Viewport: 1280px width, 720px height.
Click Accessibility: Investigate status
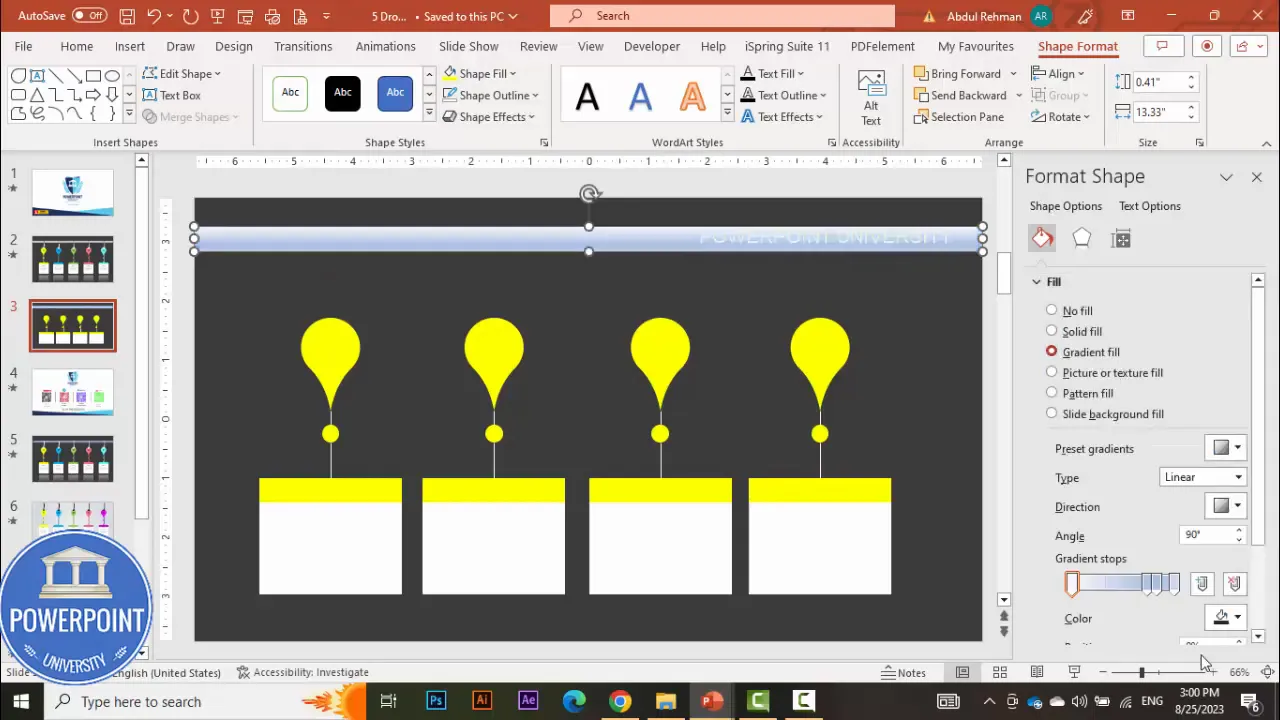(x=302, y=672)
